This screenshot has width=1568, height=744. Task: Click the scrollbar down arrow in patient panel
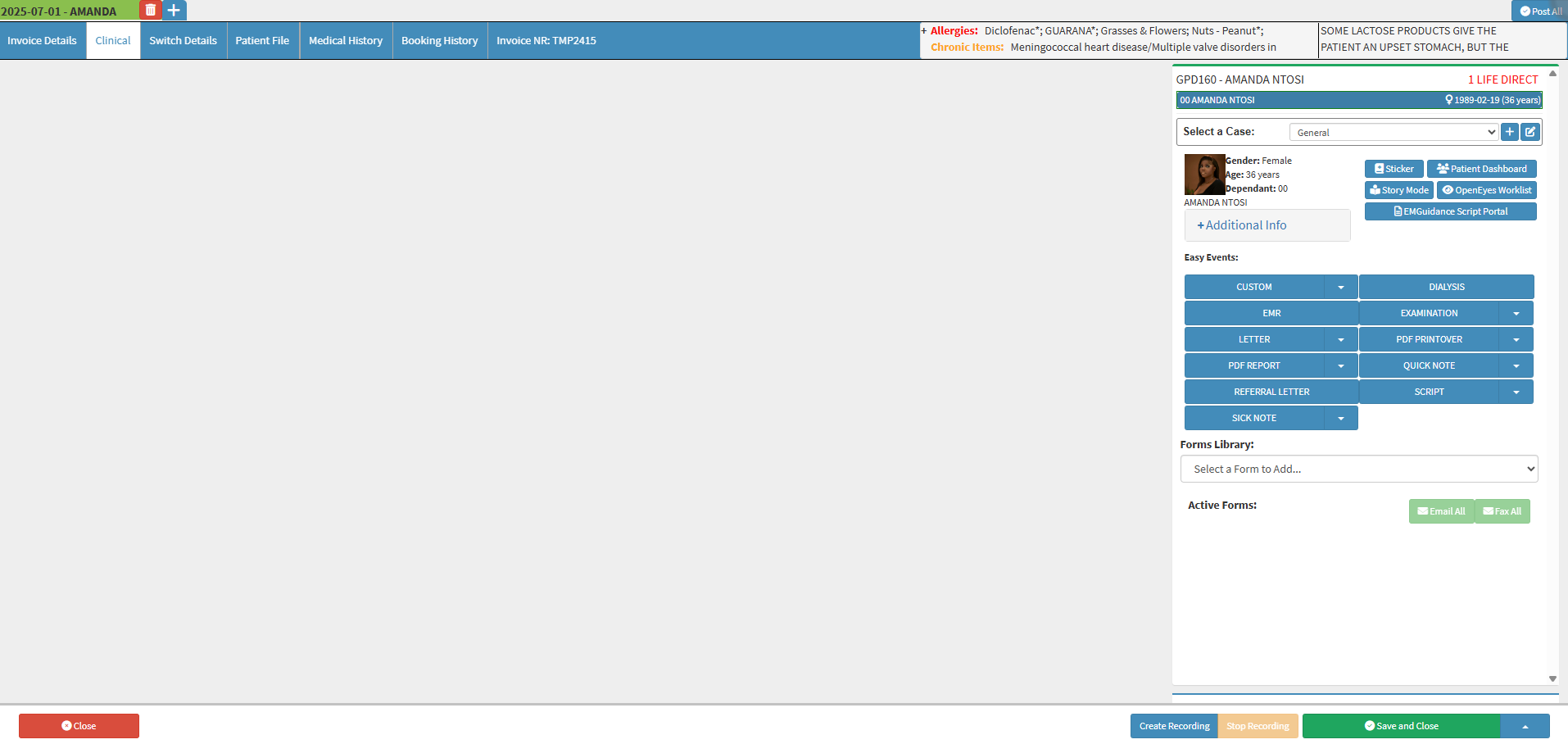click(1552, 678)
